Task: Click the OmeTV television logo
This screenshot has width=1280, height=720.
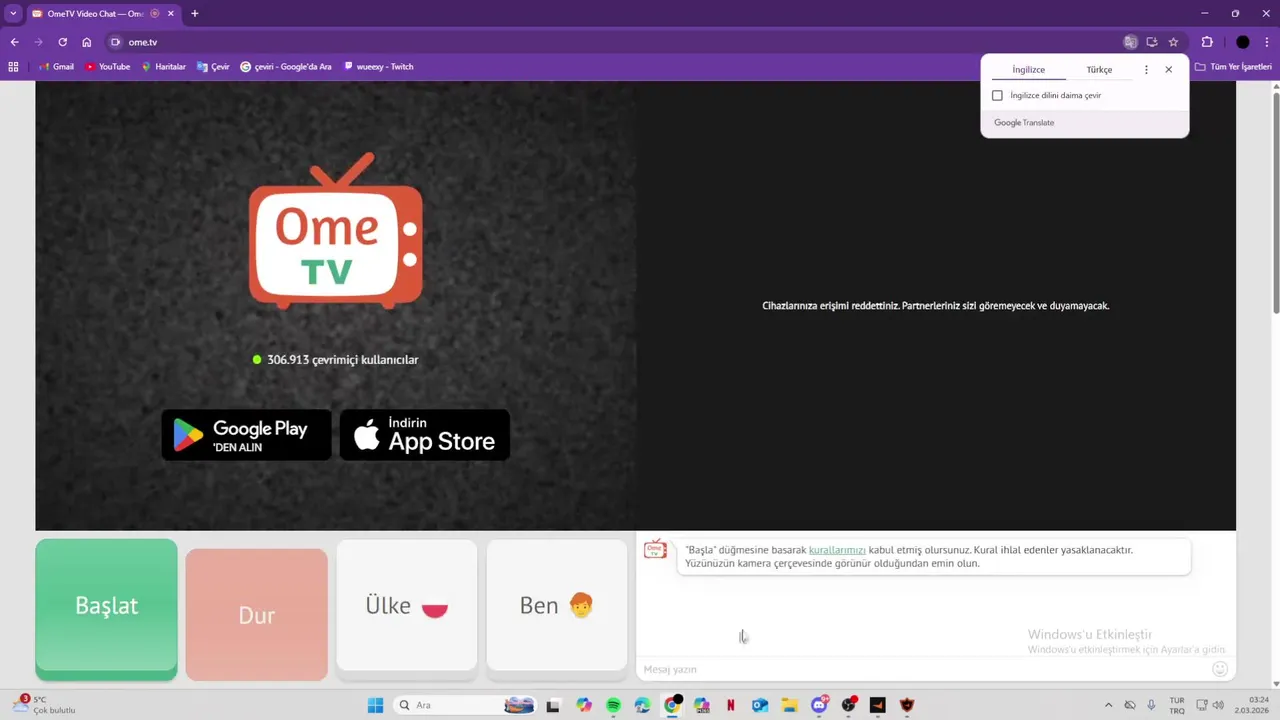Action: click(x=336, y=231)
